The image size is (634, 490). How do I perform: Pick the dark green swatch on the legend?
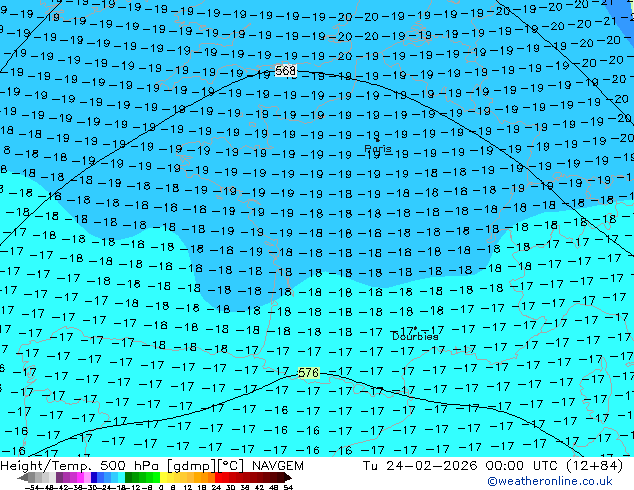click(x=129, y=477)
